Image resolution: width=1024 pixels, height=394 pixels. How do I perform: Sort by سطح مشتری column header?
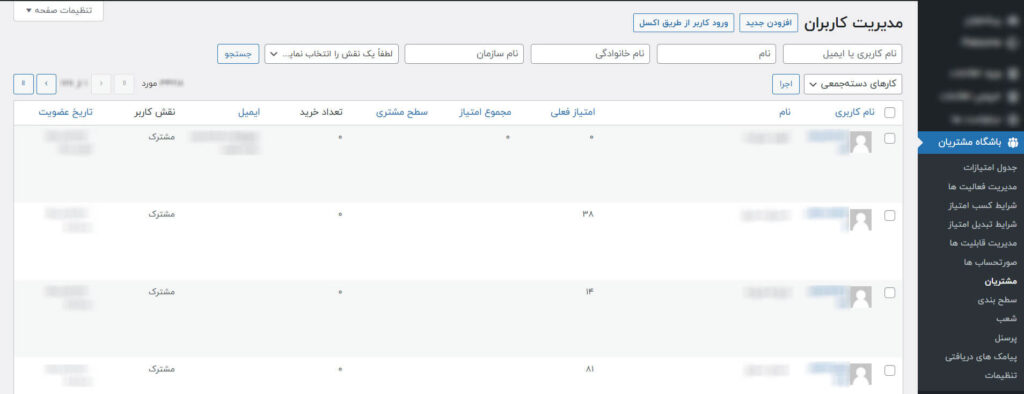tap(402, 112)
